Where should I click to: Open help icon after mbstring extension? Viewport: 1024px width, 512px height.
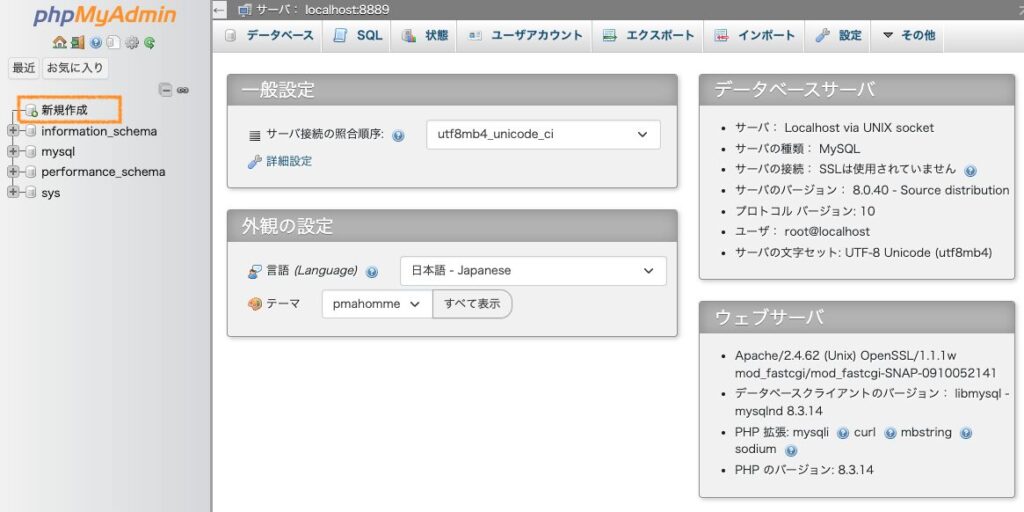(966, 433)
